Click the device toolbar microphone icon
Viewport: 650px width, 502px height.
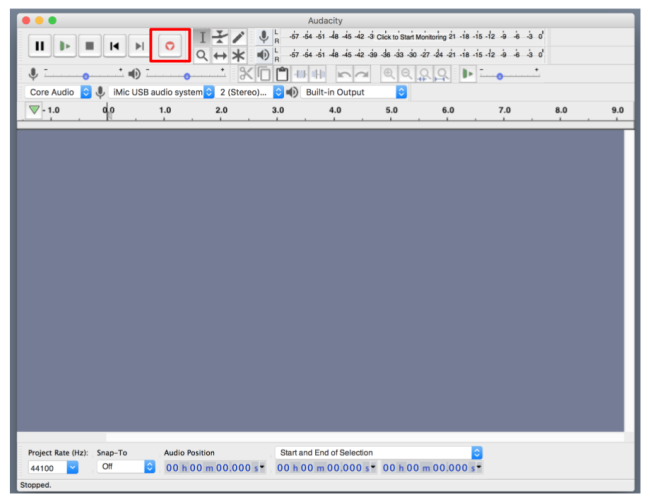[100, 92]
